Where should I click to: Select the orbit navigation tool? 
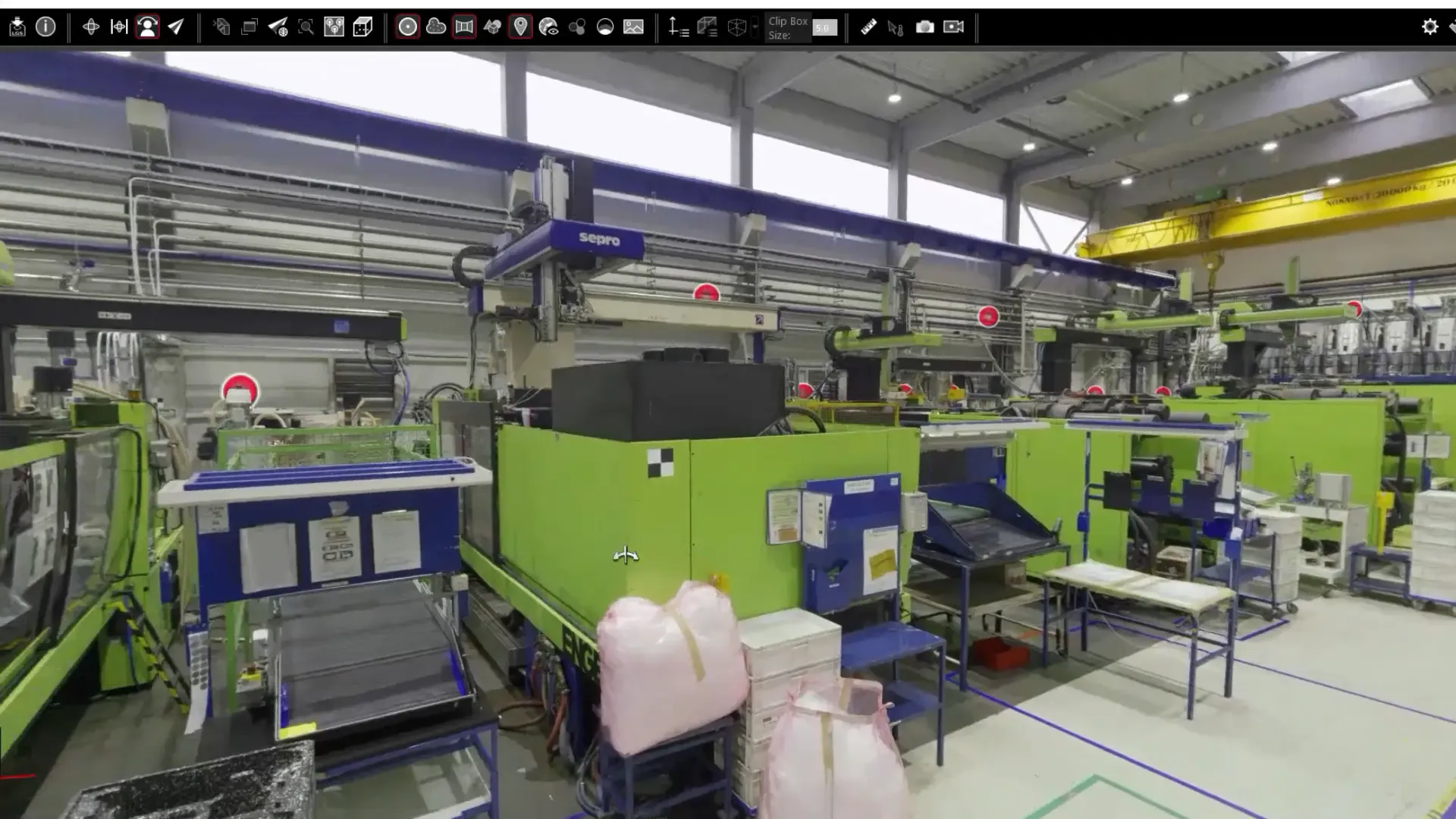point(92,27)
